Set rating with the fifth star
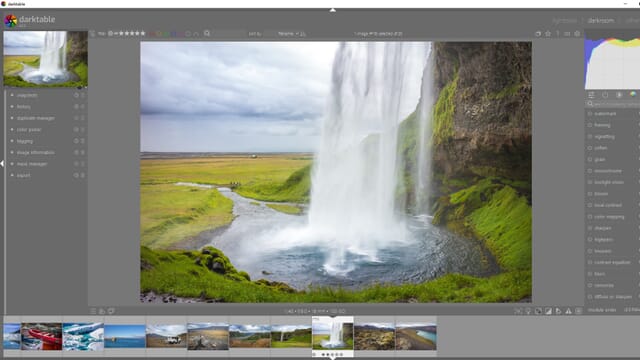The image size is (640, 360). click(143, 33)
